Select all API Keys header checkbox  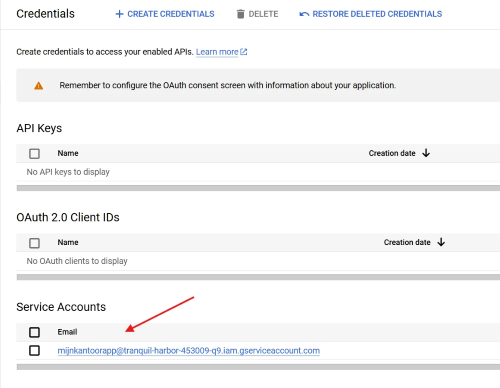click(x=34, y=154)
